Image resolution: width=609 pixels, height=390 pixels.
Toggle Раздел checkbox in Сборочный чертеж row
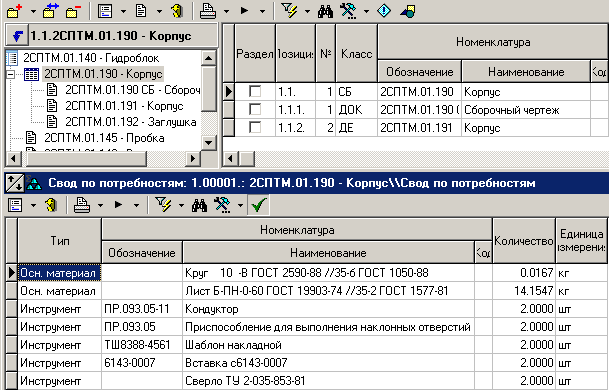[255, 110]
